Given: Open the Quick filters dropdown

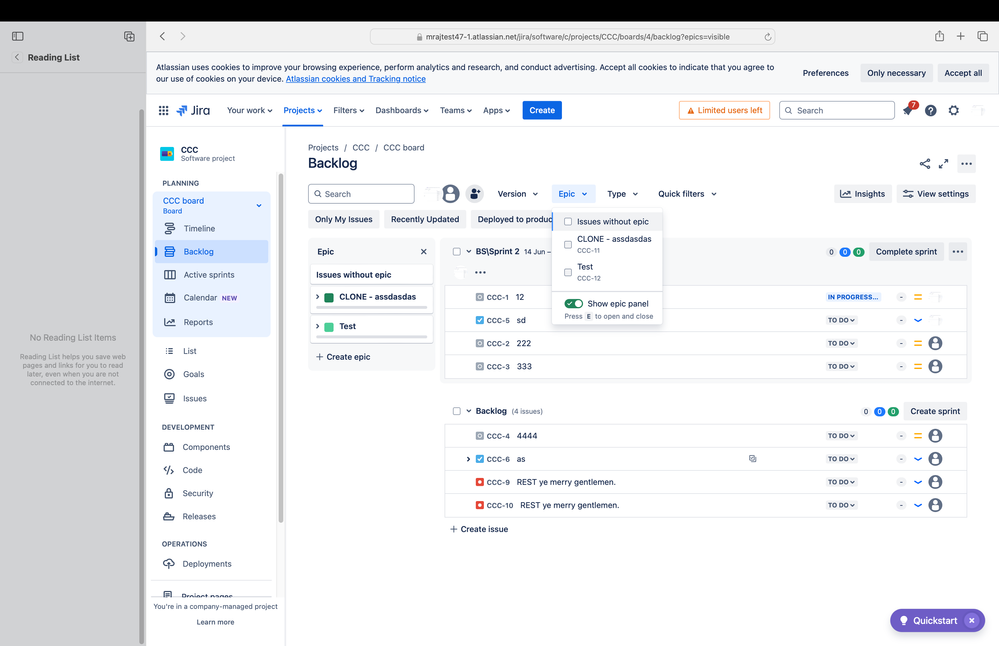Looking at the screenshot, I should click(x=687, y=194).
